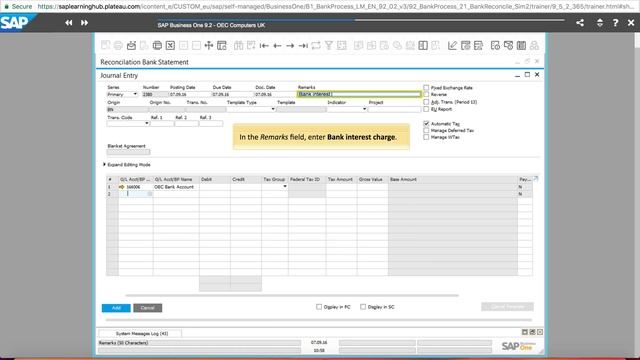Open the System Messages Log tab
Viewport: 640px width, 360px height.
141,333
